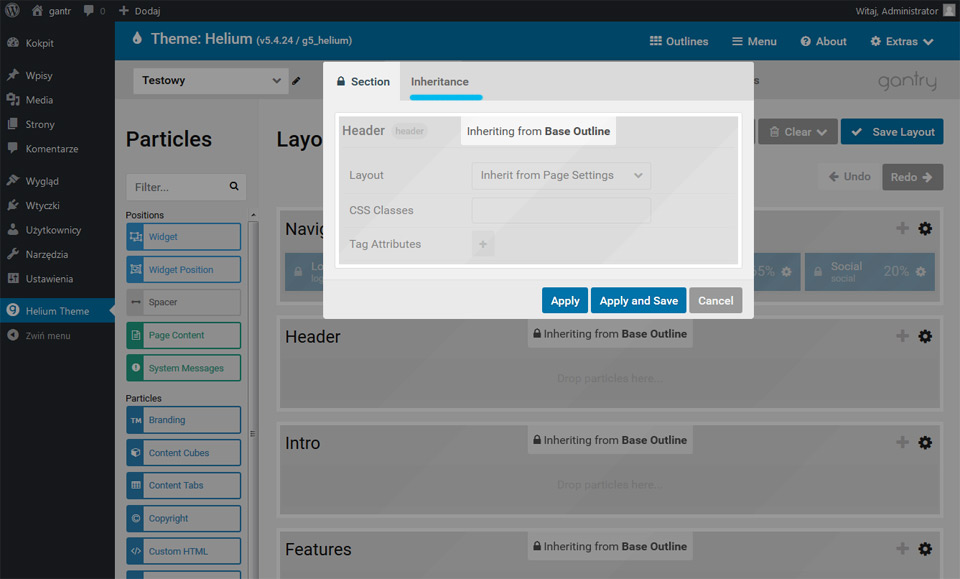Expand the Extras menu
The image size is (960, 579).
(x=901, y=41)
